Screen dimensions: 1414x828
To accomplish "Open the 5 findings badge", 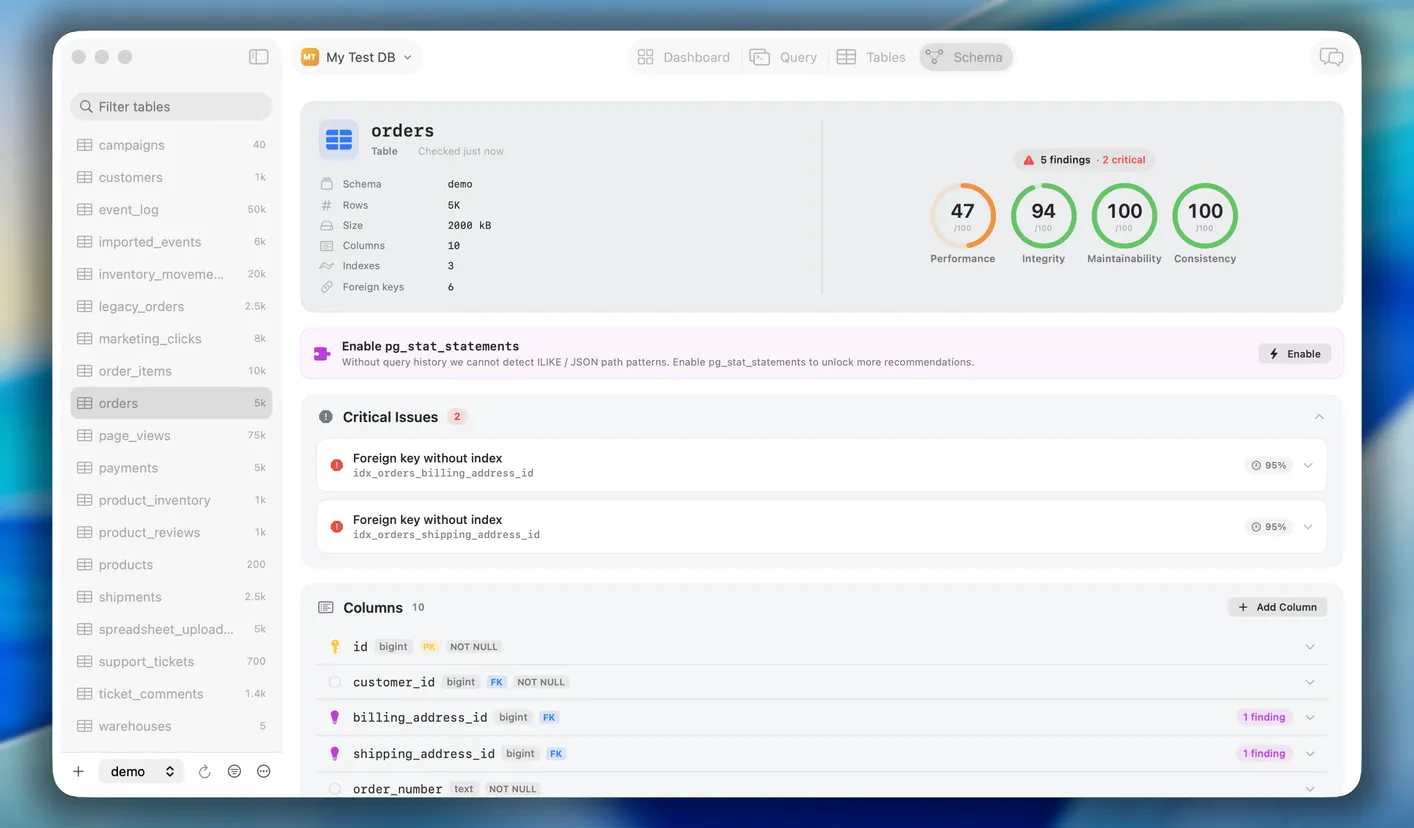I will pos(1084,160).
